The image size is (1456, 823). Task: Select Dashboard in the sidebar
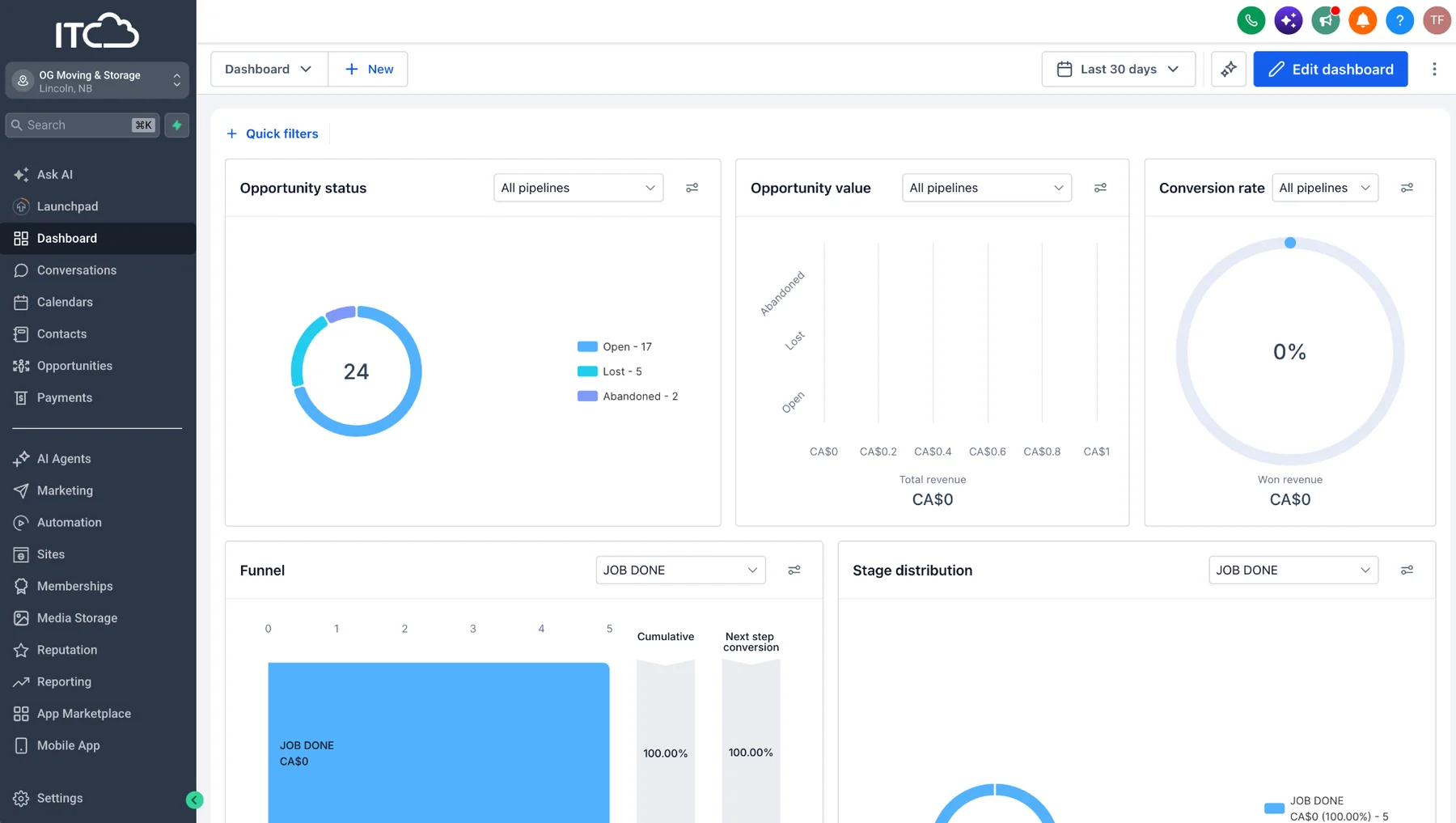(98, 238)
